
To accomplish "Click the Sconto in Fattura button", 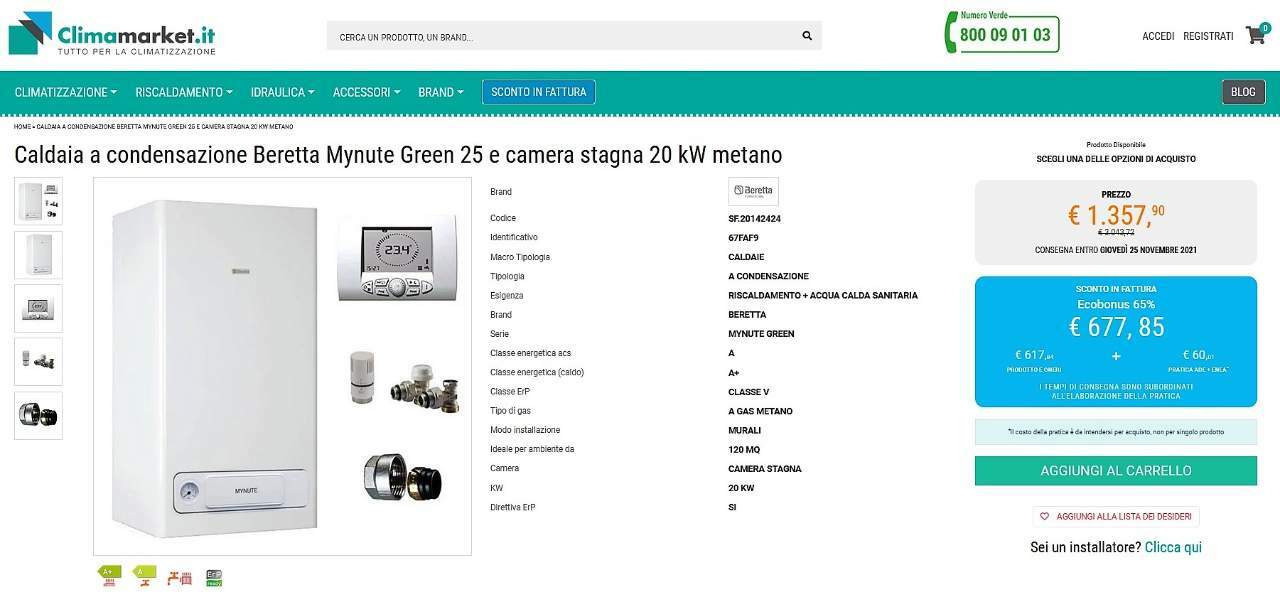I will pos(539,92).
